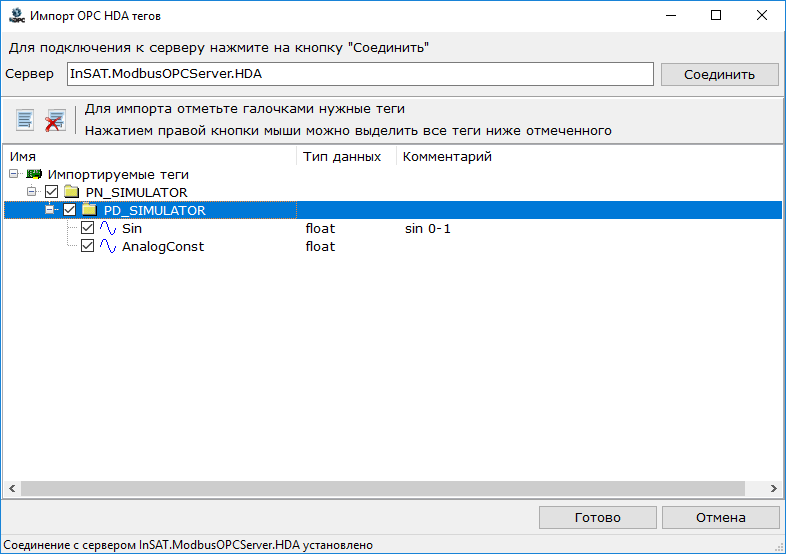
Task: Click the green board icon of Импортируемые теги
Action: tap(34, 174)
